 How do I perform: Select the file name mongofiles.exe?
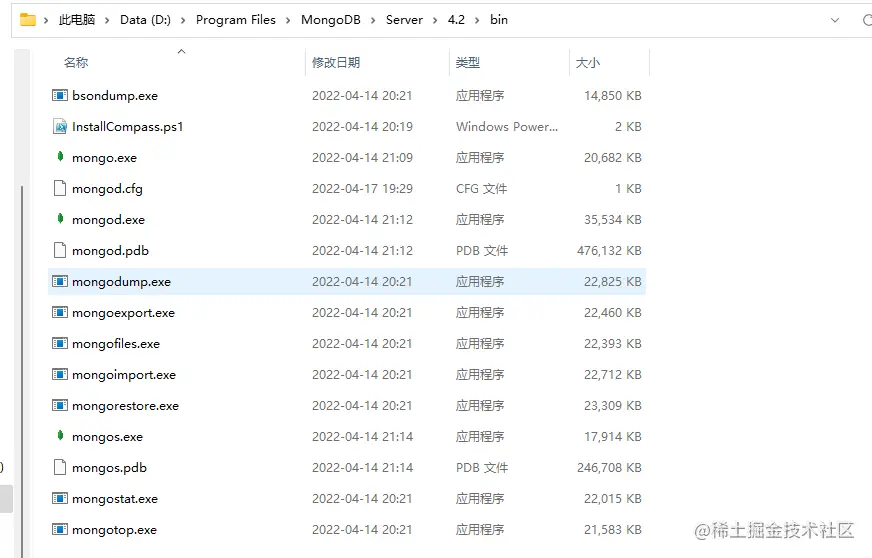point(116,344)
